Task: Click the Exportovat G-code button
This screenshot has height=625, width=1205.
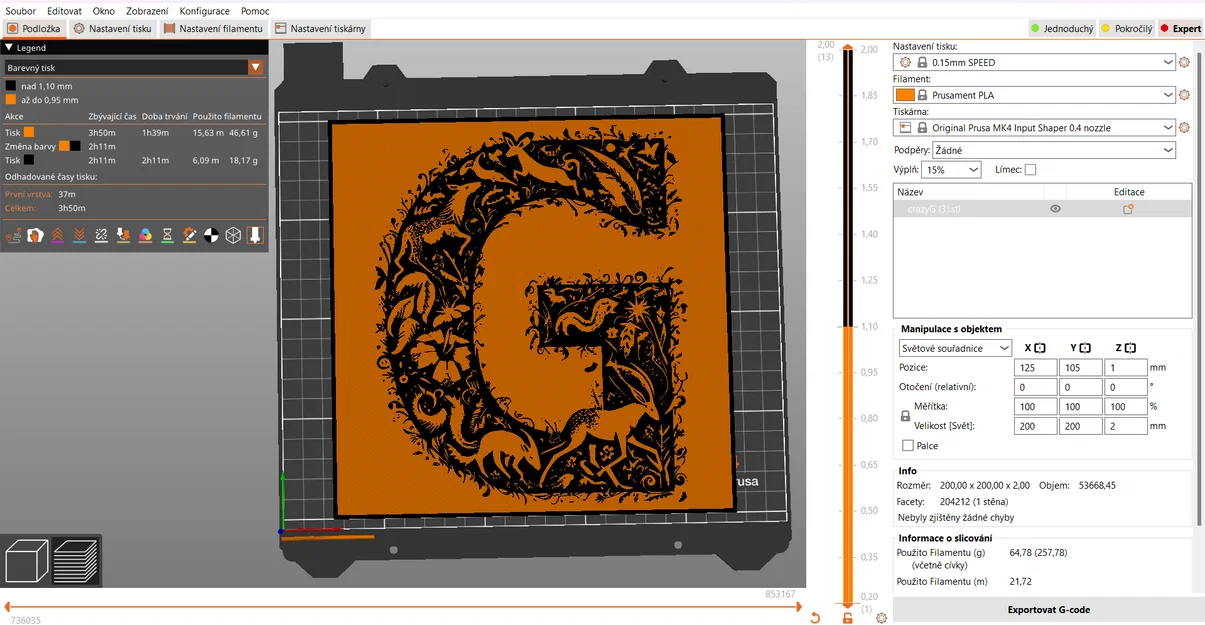Action: click(1048, 609)
